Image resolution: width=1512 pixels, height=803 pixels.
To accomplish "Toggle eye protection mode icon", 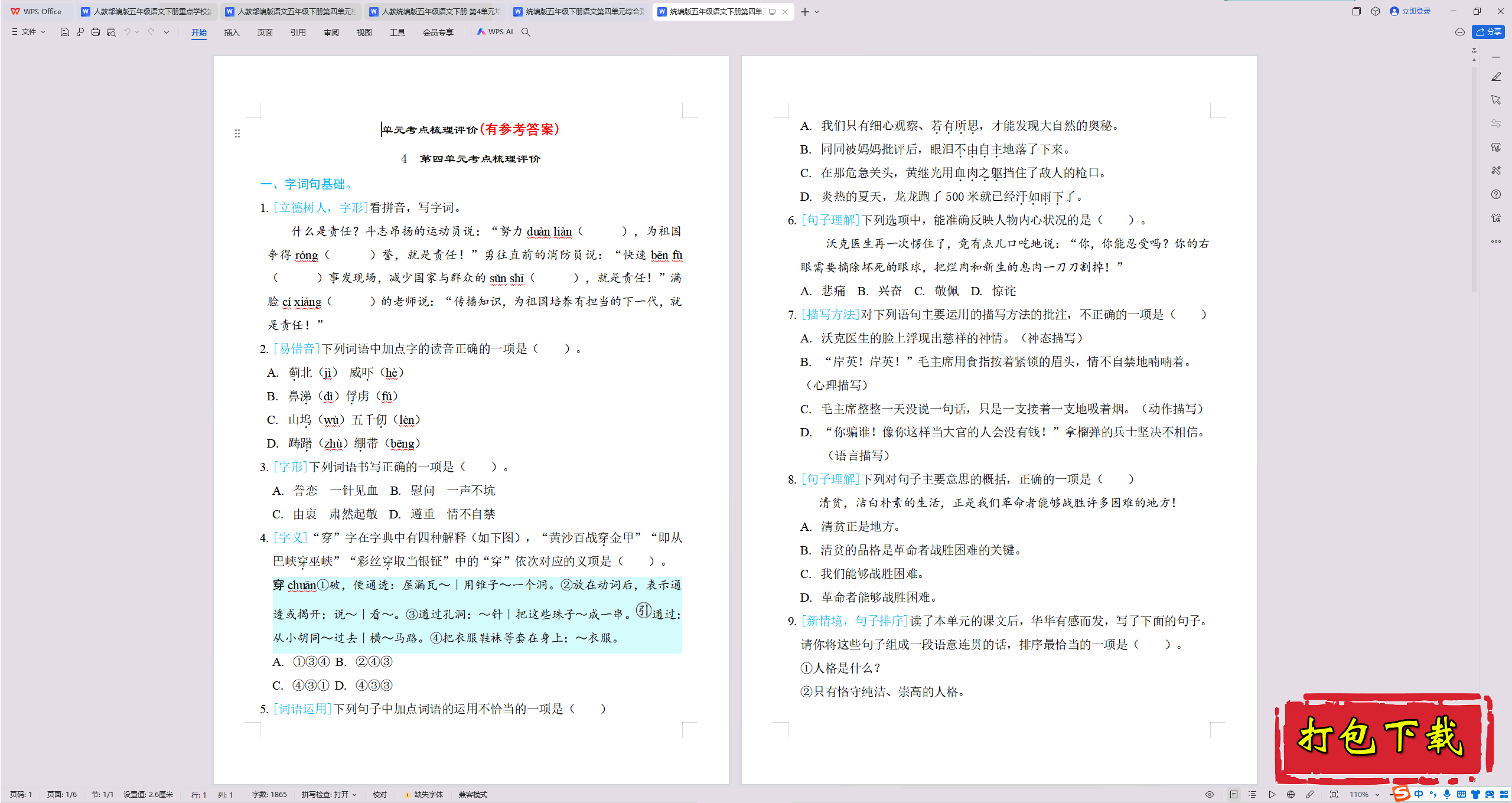I will point(1210,795).
